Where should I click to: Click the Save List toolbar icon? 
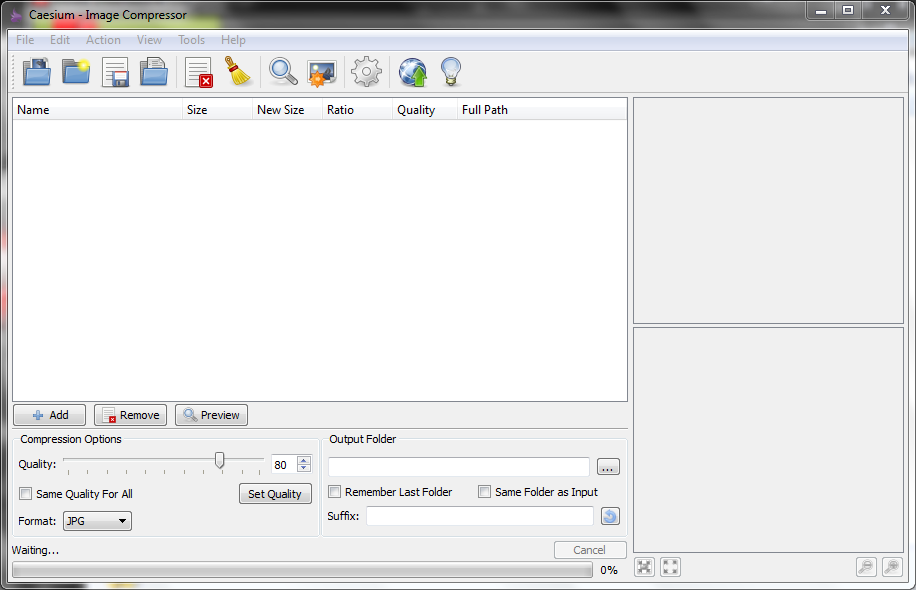115,72
